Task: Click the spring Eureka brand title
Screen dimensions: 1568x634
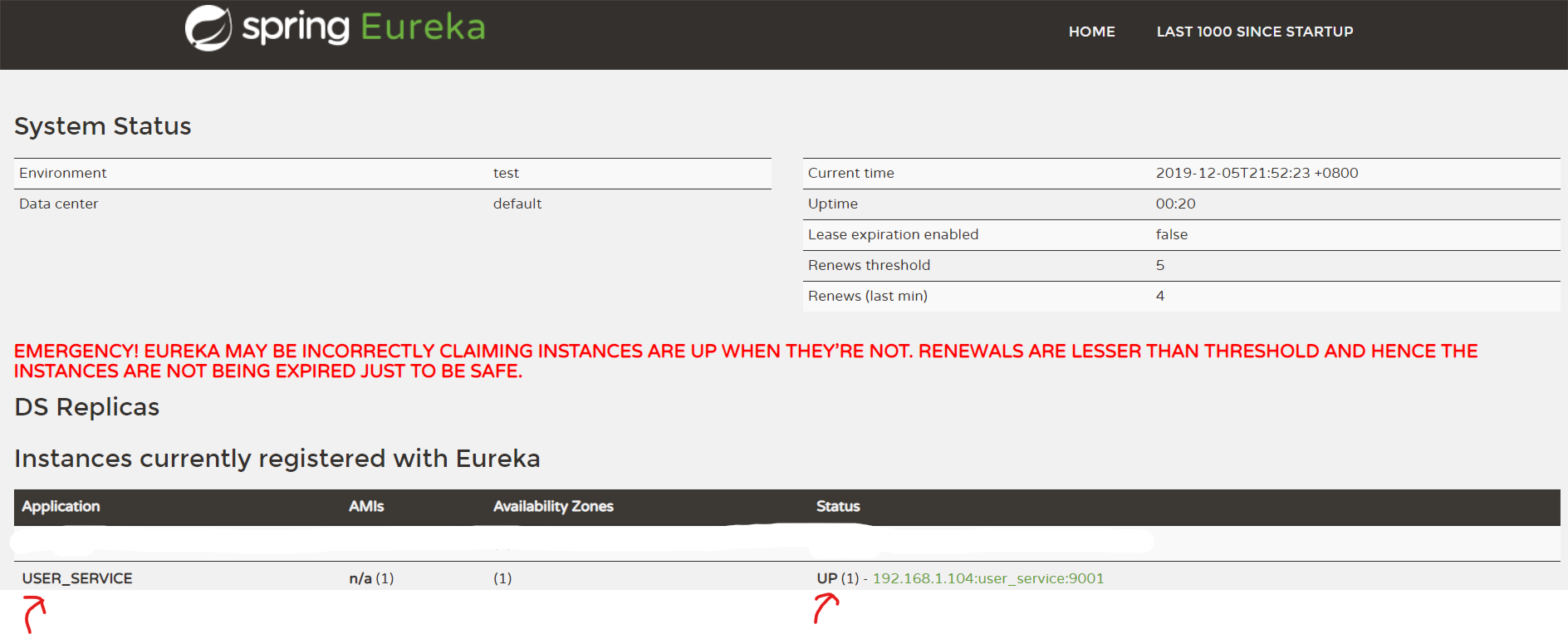Action: (364, 27)
